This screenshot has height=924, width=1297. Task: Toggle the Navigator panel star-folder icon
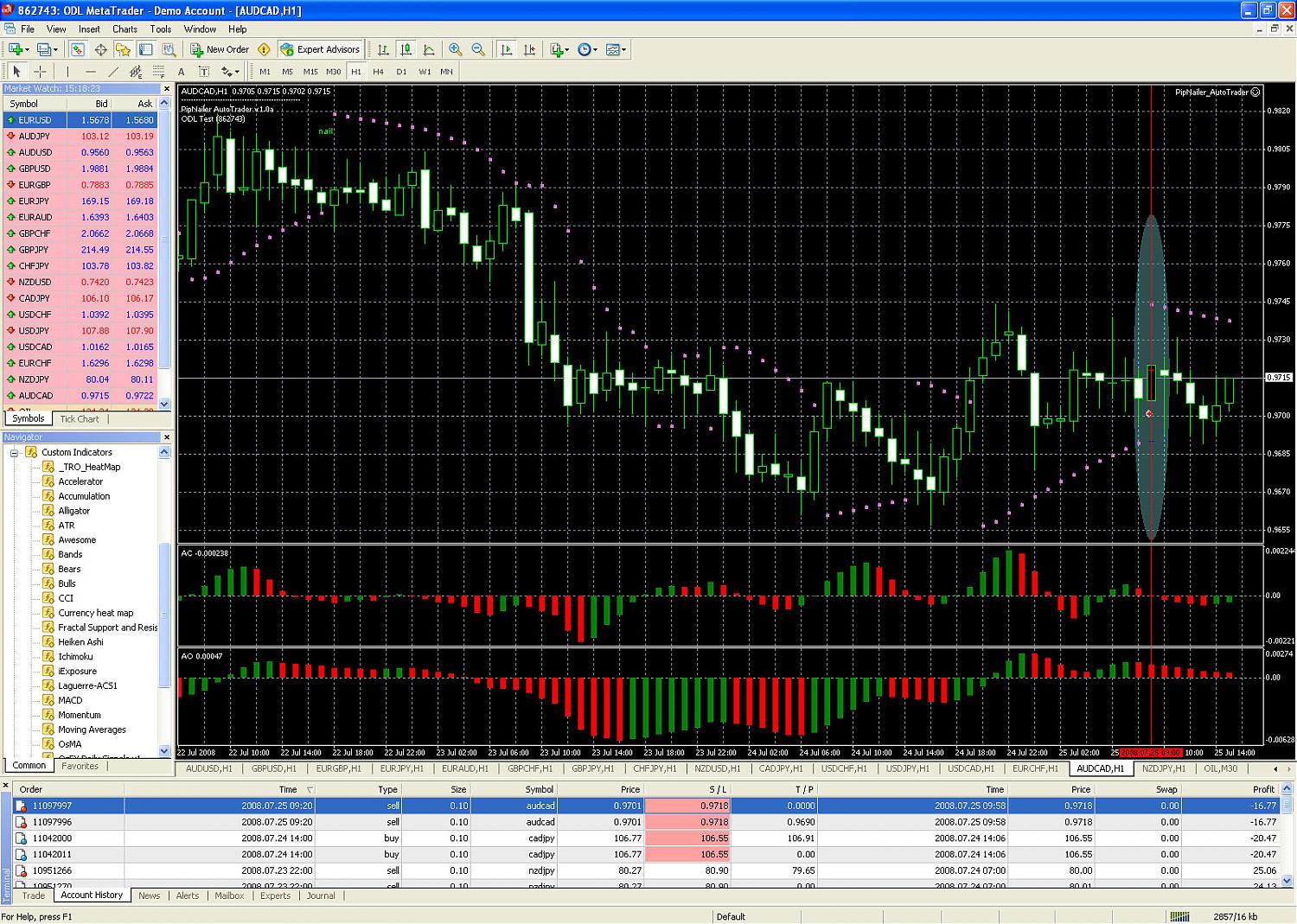(124, 49)
